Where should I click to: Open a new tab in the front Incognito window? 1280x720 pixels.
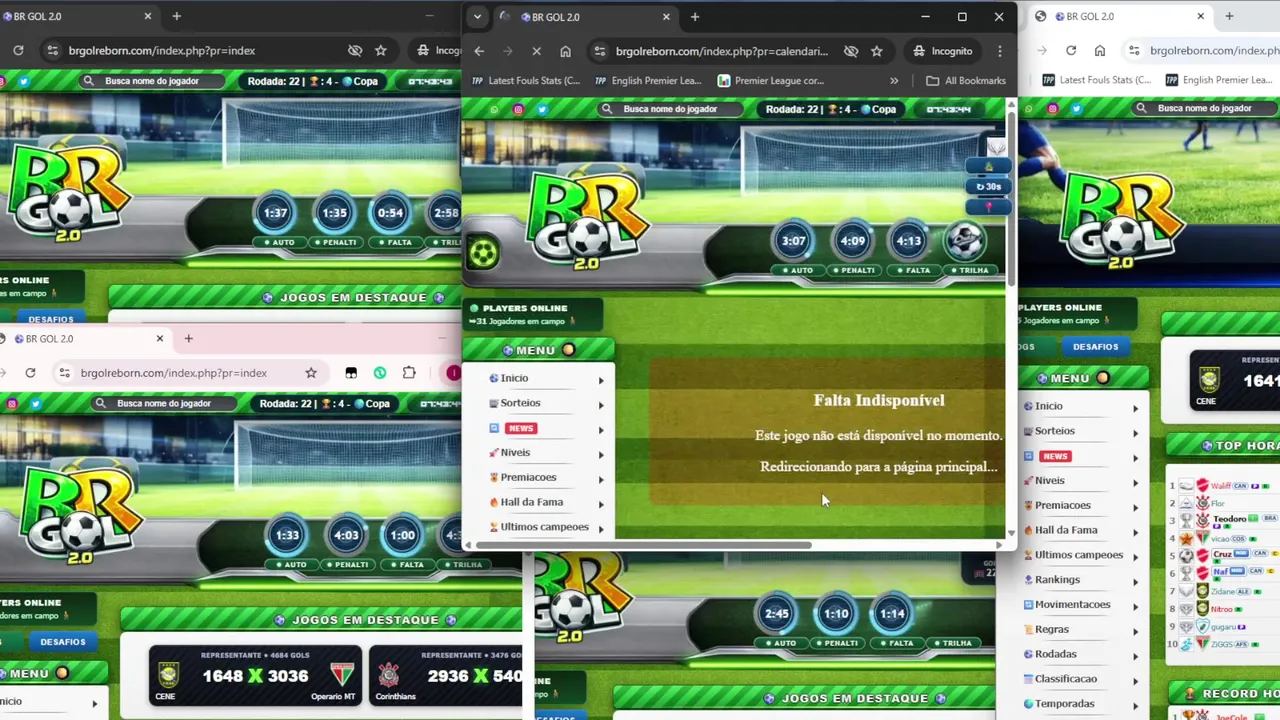coord(695,17)
